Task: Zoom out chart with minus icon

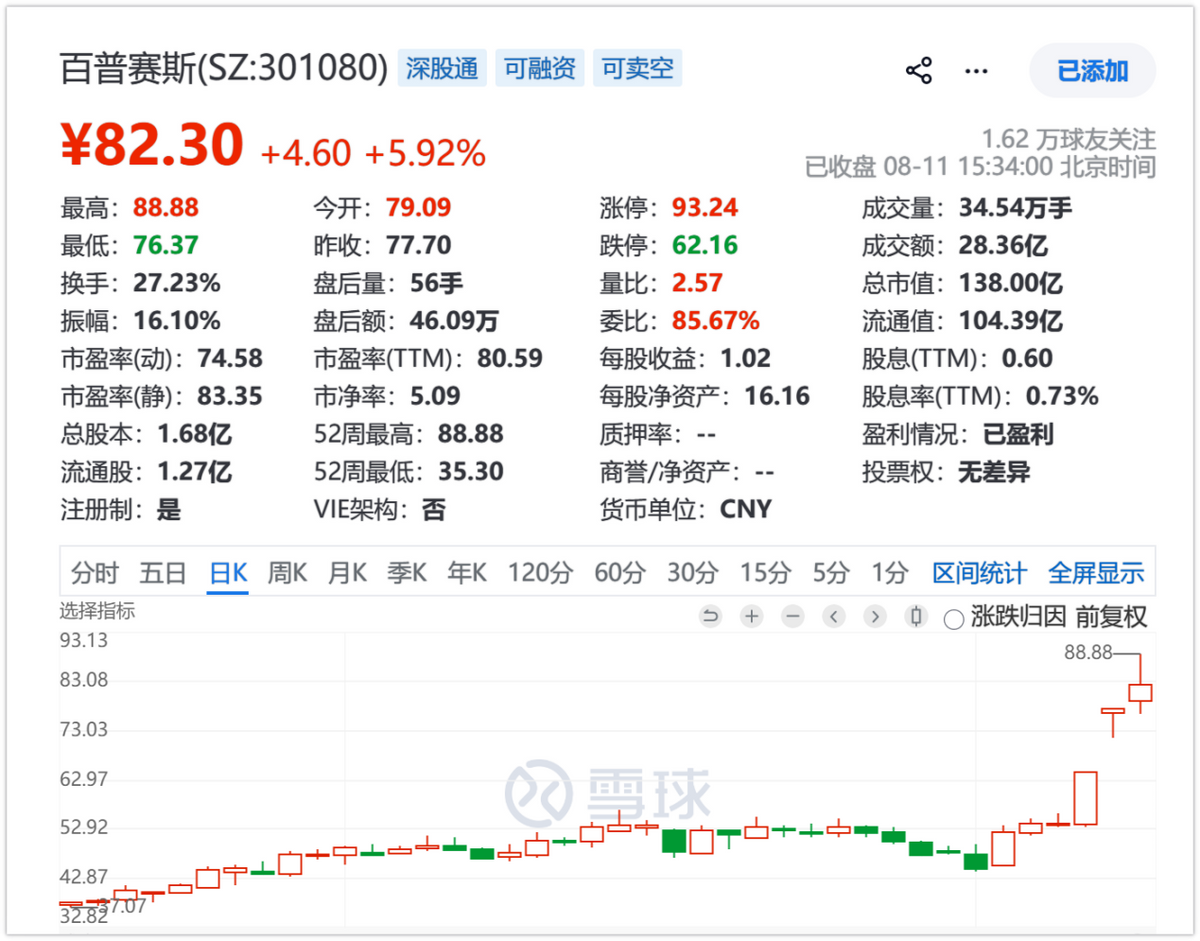Action: pyautogui.click(x=793, y=617)
